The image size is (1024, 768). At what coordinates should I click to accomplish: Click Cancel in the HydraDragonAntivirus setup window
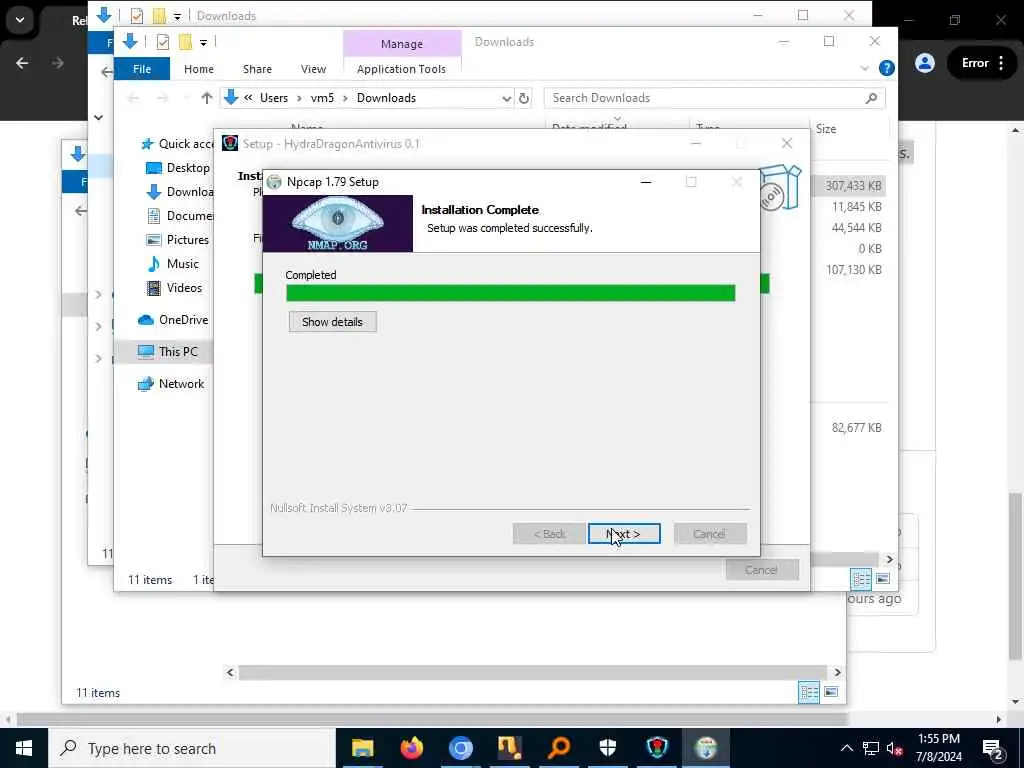click(762, 569)
